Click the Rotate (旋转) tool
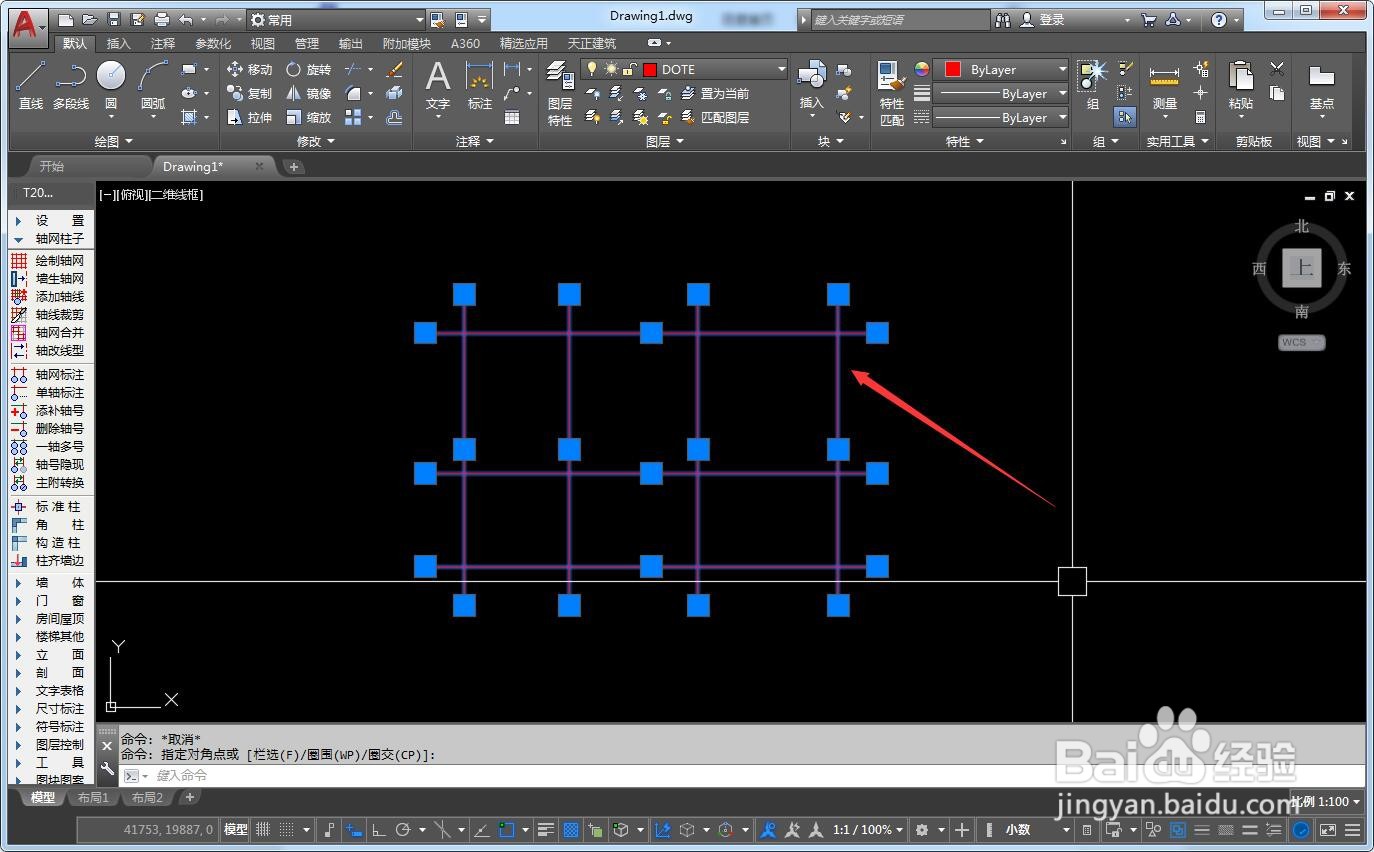 [x=308, y=69]
